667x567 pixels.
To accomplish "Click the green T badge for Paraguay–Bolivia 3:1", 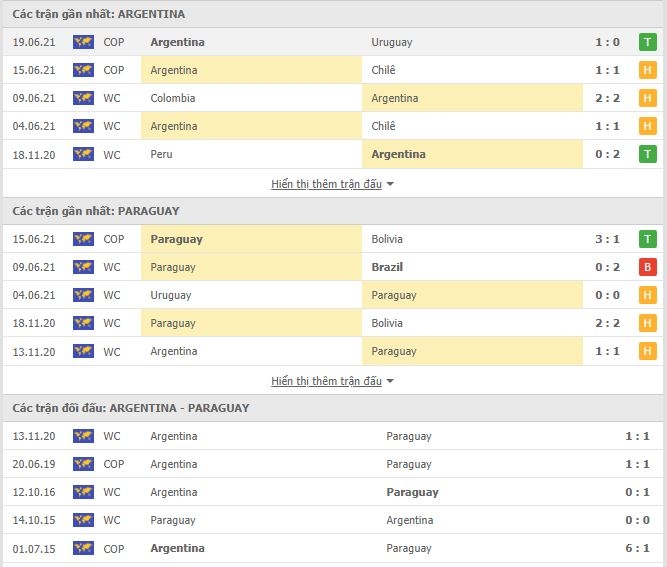I will 647,239.
